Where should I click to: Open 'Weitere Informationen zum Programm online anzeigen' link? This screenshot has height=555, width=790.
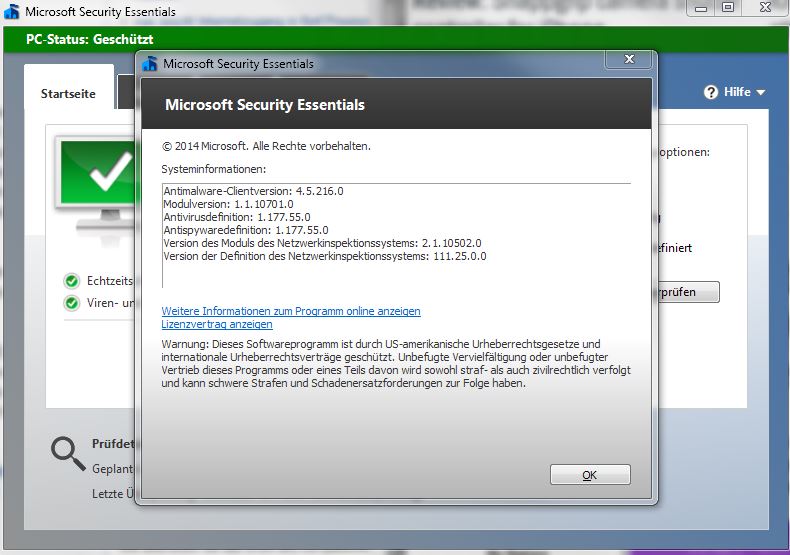pyautogui.click(x=291, y=311)
